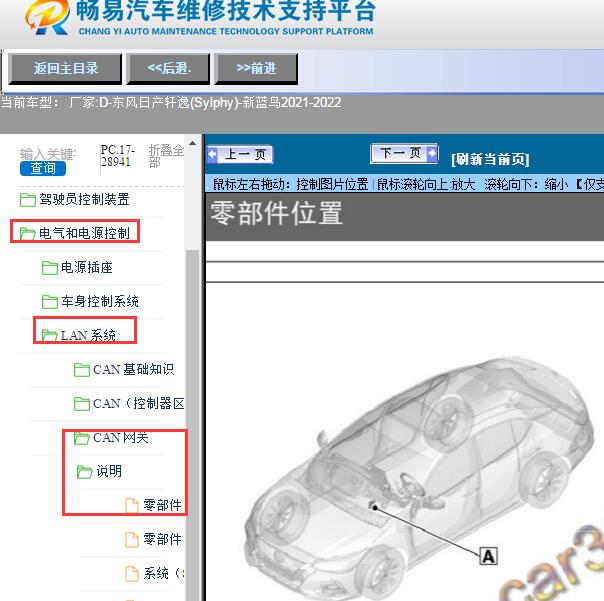Open the CAN（控制器区 entry
This screenshot has width=604, height=601.
[139, 403]
